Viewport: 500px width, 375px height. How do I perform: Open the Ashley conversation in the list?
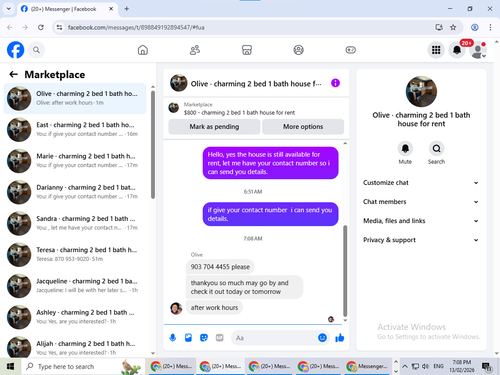click(x=75, y=317)
